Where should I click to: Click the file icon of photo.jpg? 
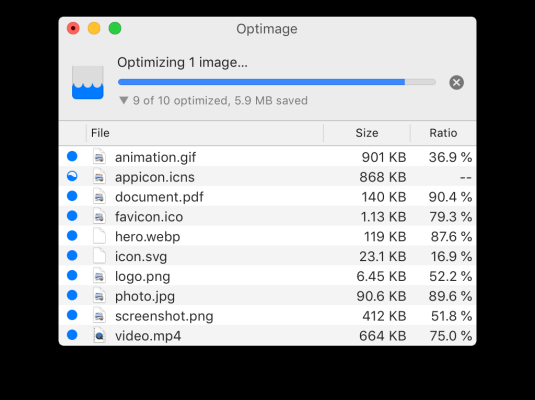pos(99,296)
